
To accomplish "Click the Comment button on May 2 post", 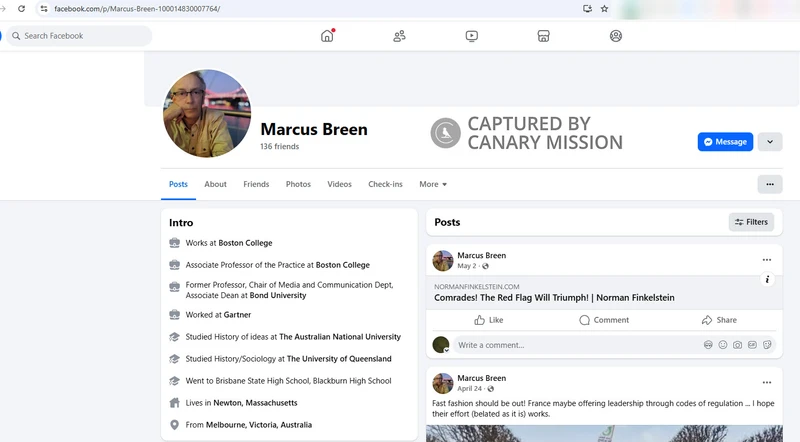I will (604, 320).
